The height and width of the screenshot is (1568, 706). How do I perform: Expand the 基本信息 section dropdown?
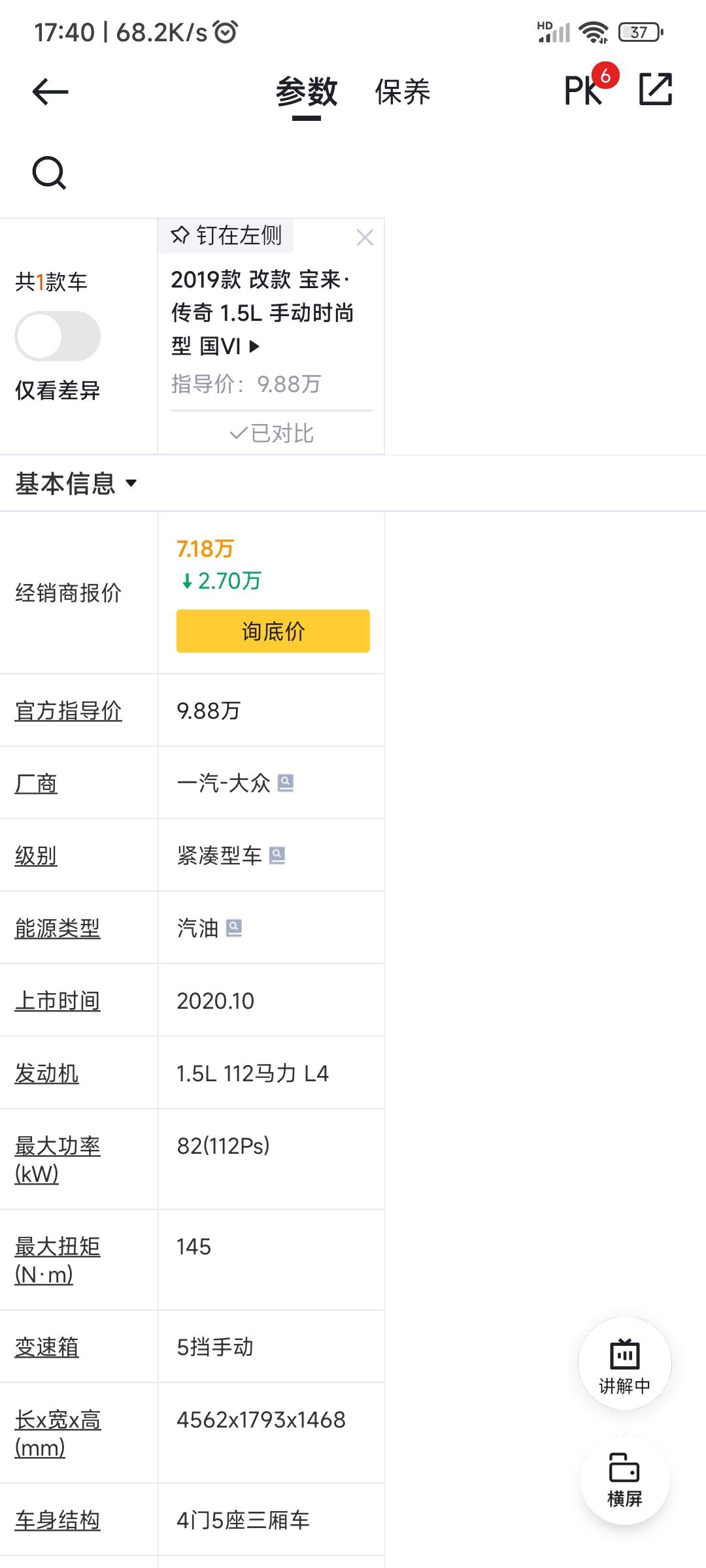pyautogui.click(x=76, y=483)
